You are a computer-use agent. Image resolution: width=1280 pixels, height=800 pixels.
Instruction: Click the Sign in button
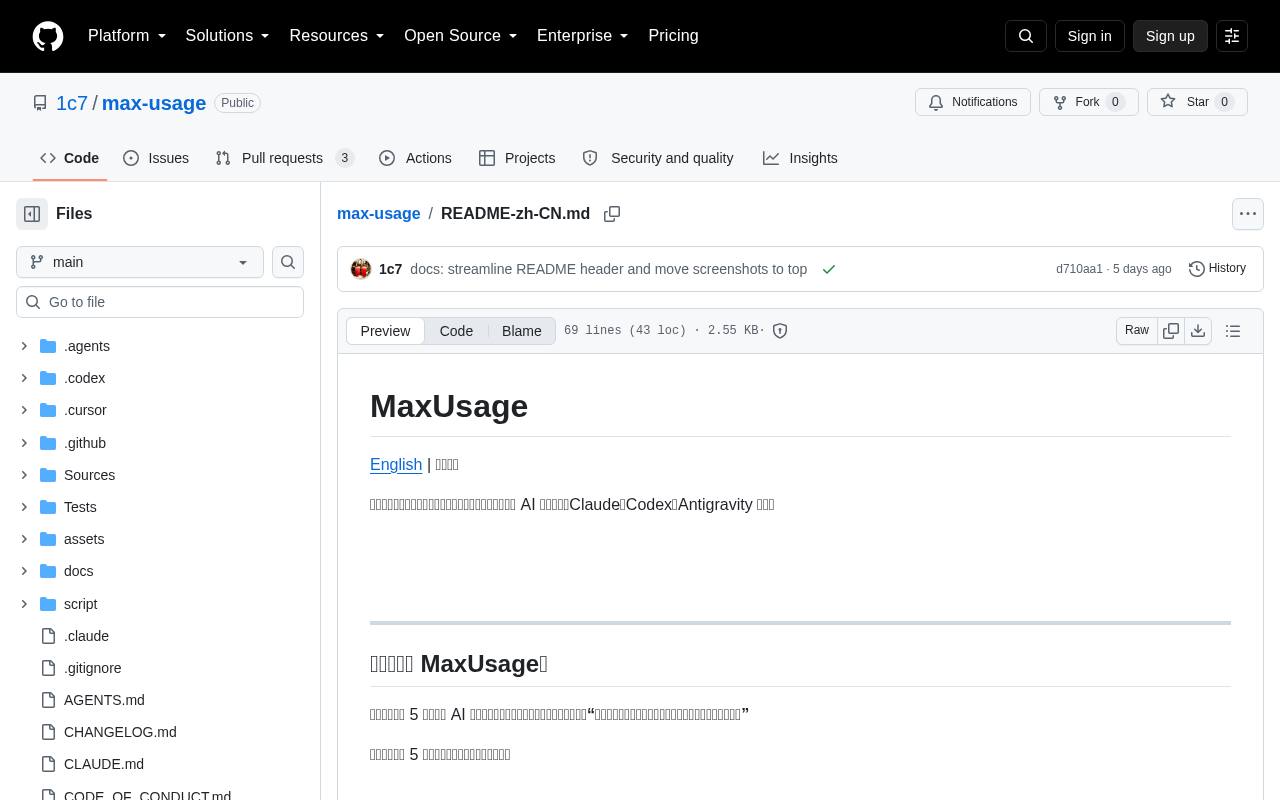tap(1089, 36)
